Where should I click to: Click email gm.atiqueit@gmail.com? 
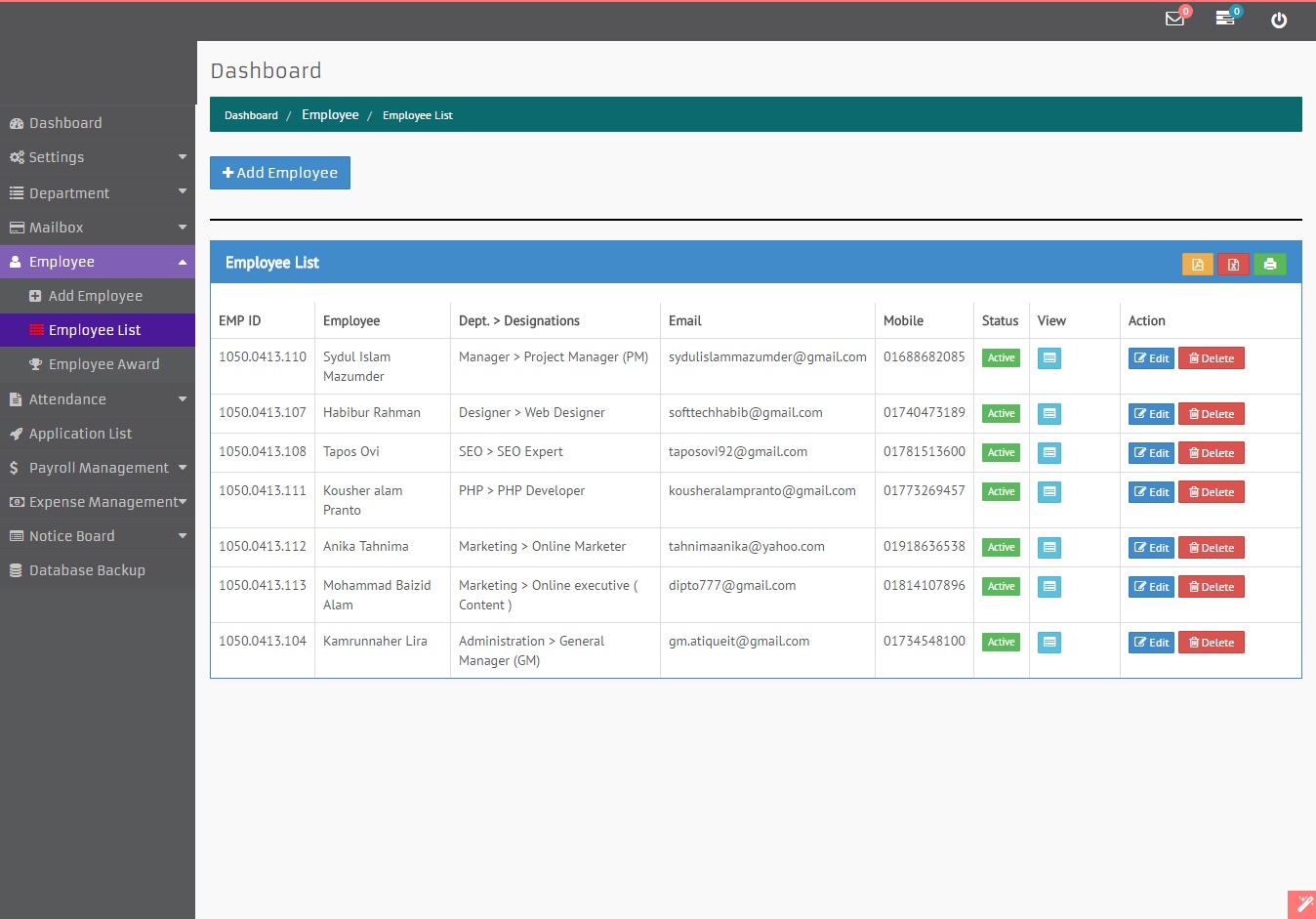(x=739, y=641)
